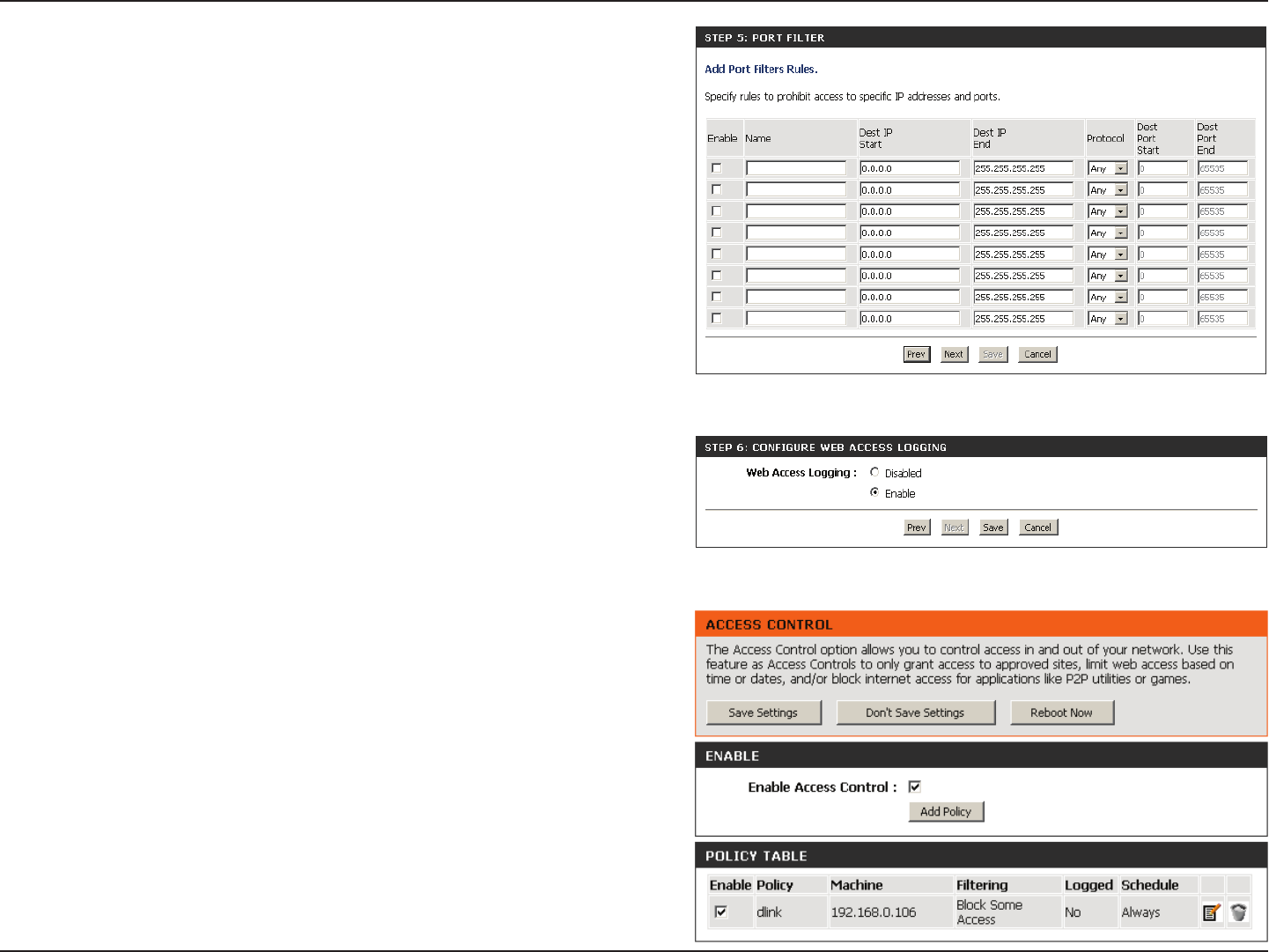Edit the dlink policy with pencil icon
Screen dimensions: 1269x952
(1212, 912)
